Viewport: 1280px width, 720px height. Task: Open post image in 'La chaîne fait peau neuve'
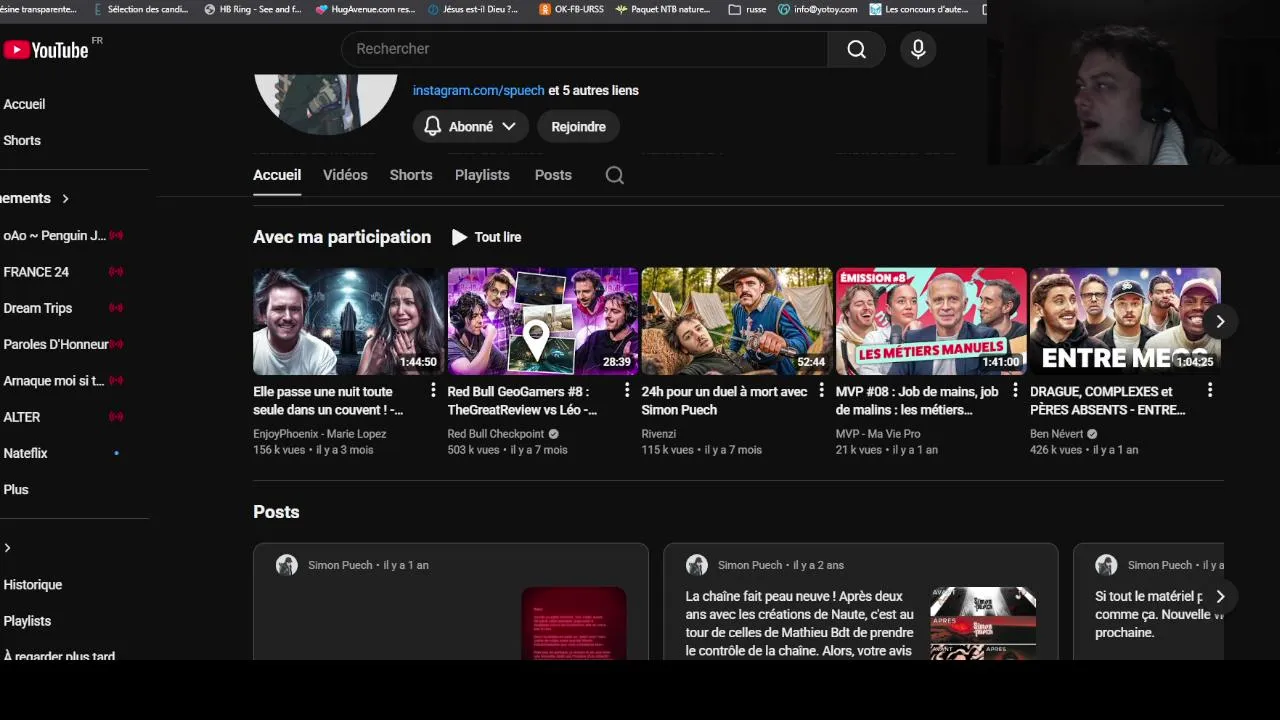[x=983, y=622]
